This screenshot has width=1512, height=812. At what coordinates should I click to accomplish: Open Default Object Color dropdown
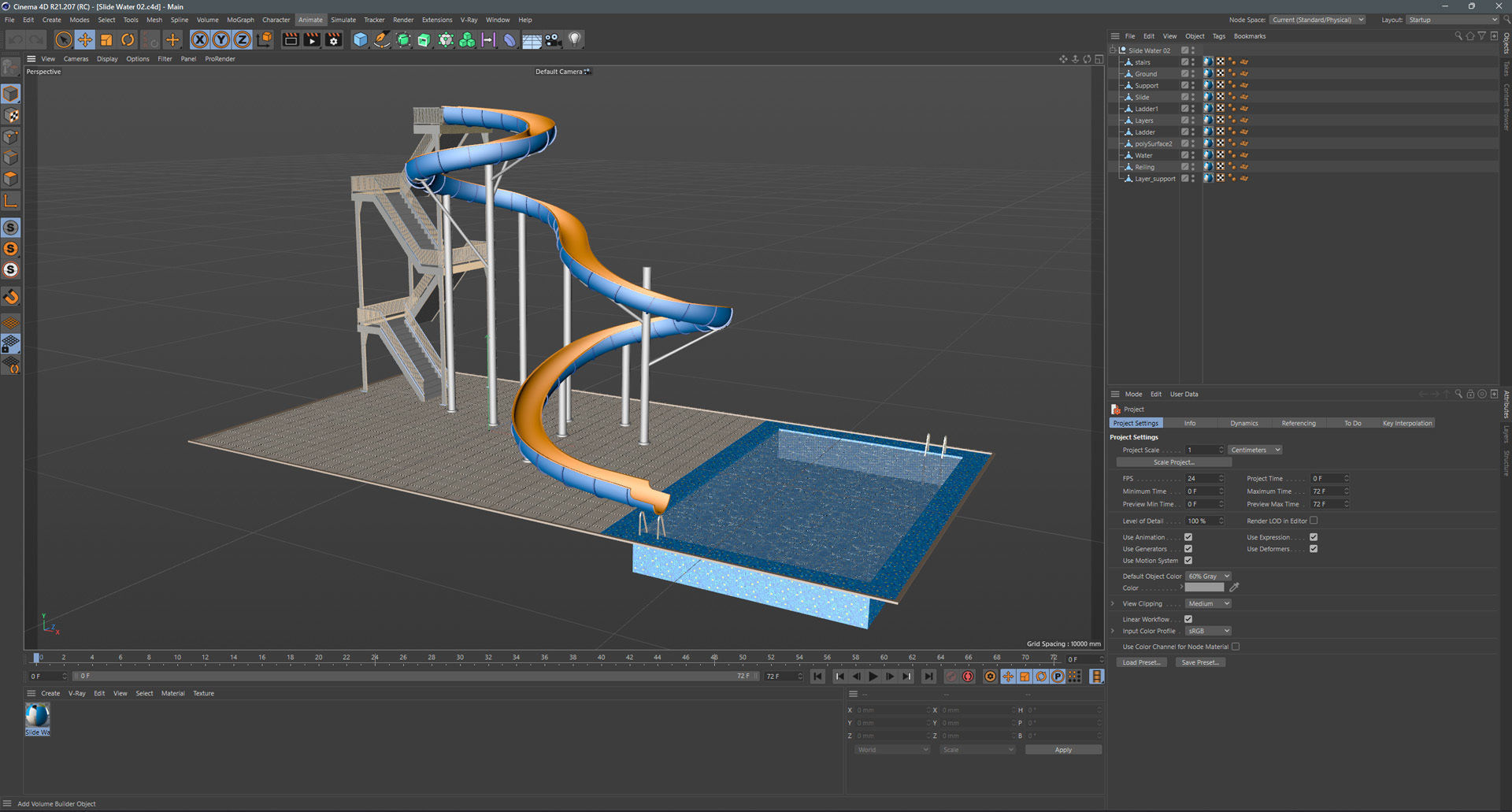(x=1209, y=577)
